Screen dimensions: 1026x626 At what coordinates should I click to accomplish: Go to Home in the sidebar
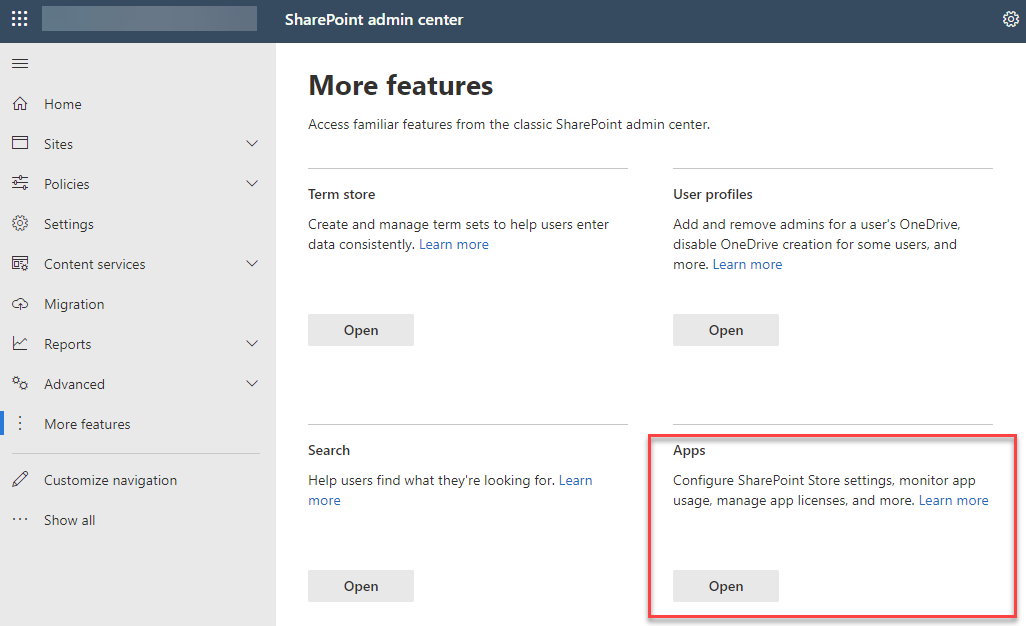[x=63, y=104]
